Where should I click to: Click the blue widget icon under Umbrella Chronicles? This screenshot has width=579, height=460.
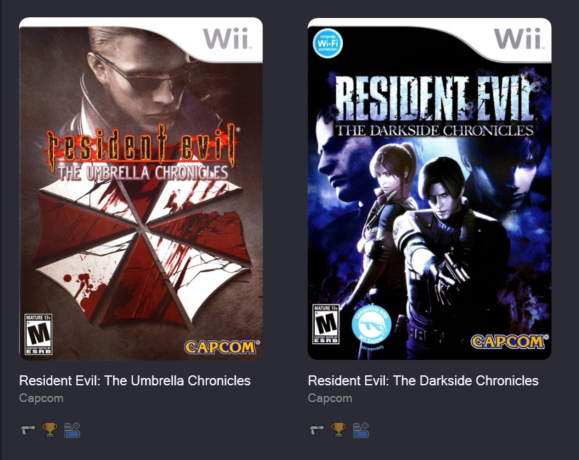[x=72, y=430]
